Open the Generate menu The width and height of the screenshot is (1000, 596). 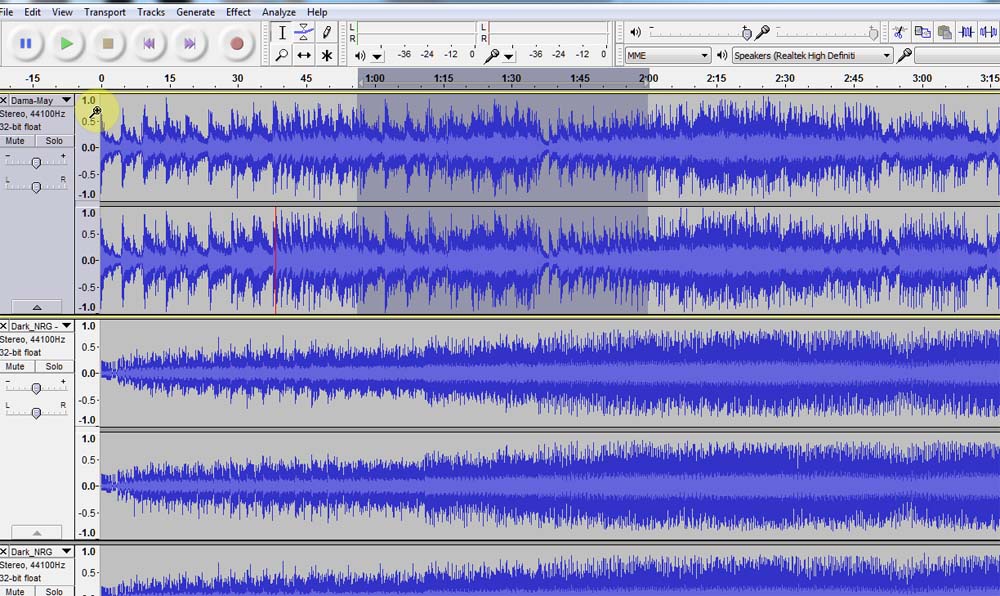click(195, 12)
